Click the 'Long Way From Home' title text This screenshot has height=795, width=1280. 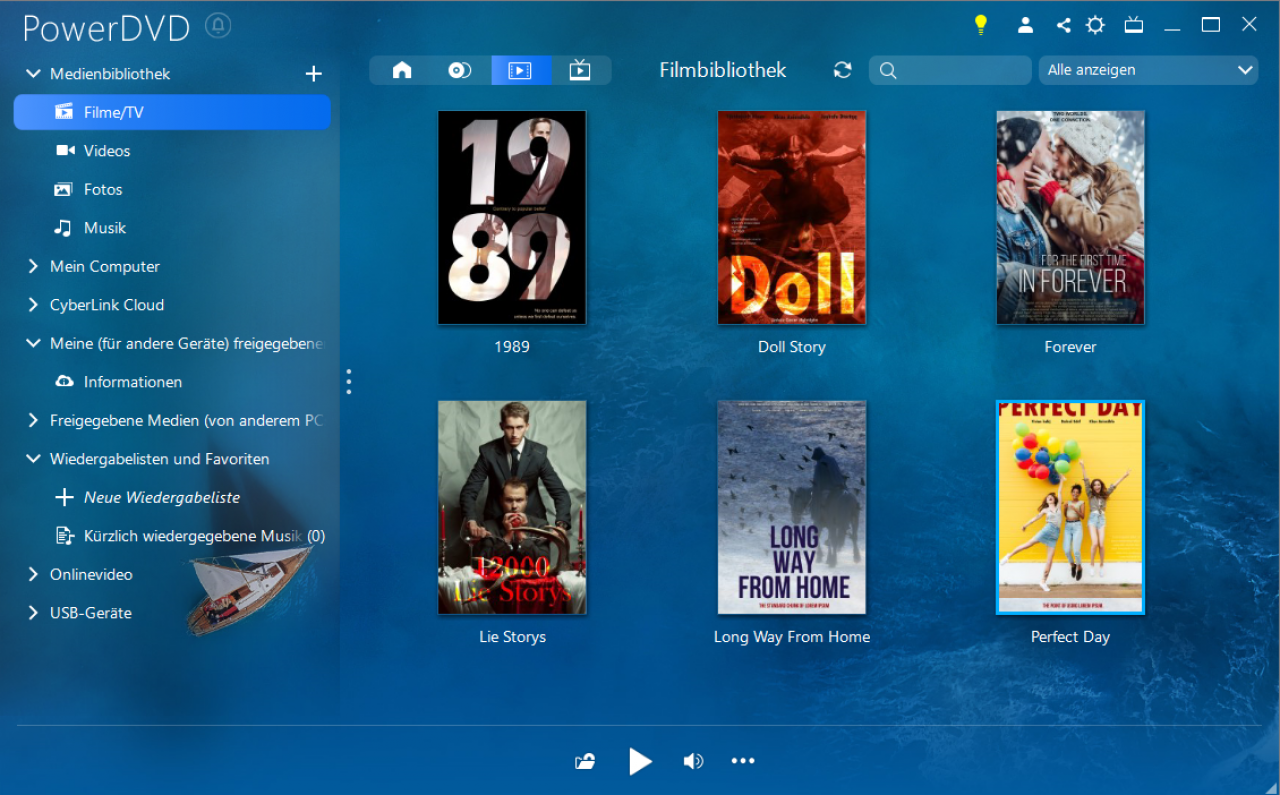tap(792, 637)
